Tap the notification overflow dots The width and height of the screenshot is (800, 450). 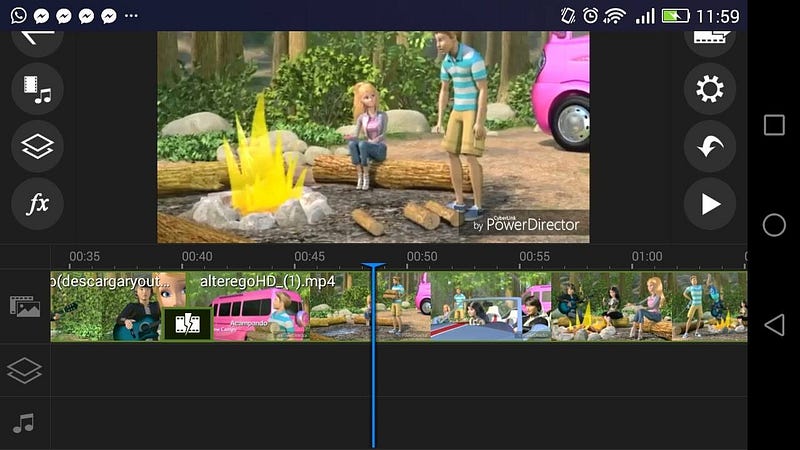[x=131, y=16]
